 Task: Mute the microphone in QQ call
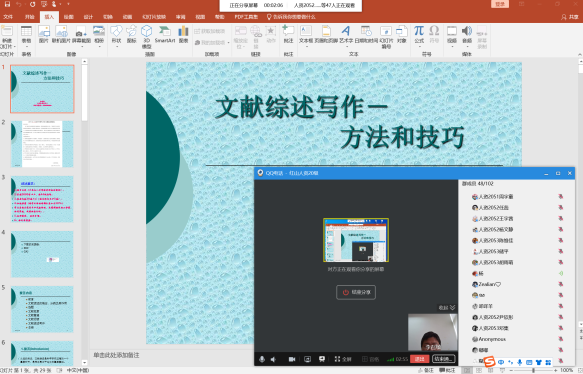(x=262, y=359)
